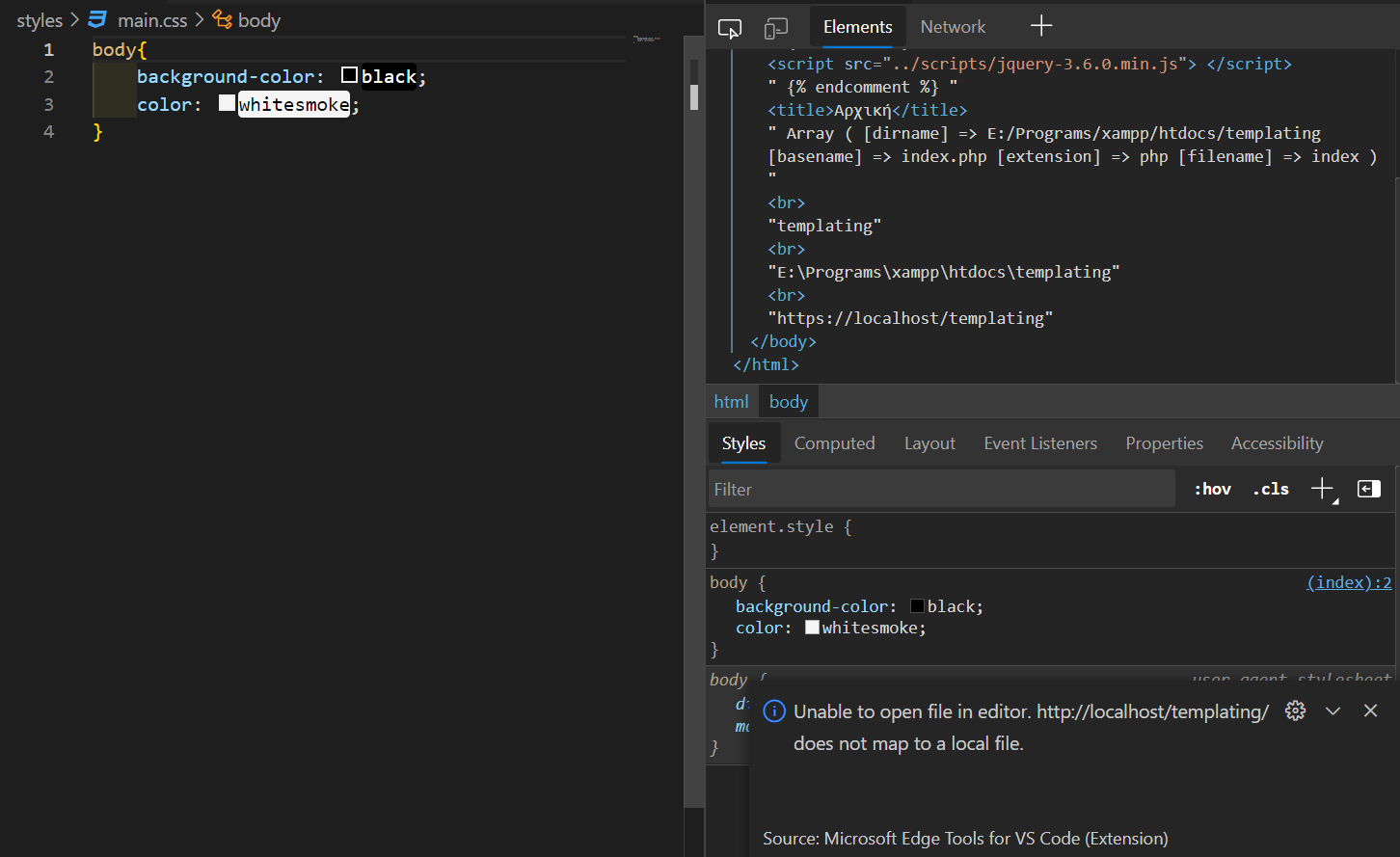Focus the styles Filter input field
Viewport: 1400px width, 857px height.
click(x=942, y=489)
